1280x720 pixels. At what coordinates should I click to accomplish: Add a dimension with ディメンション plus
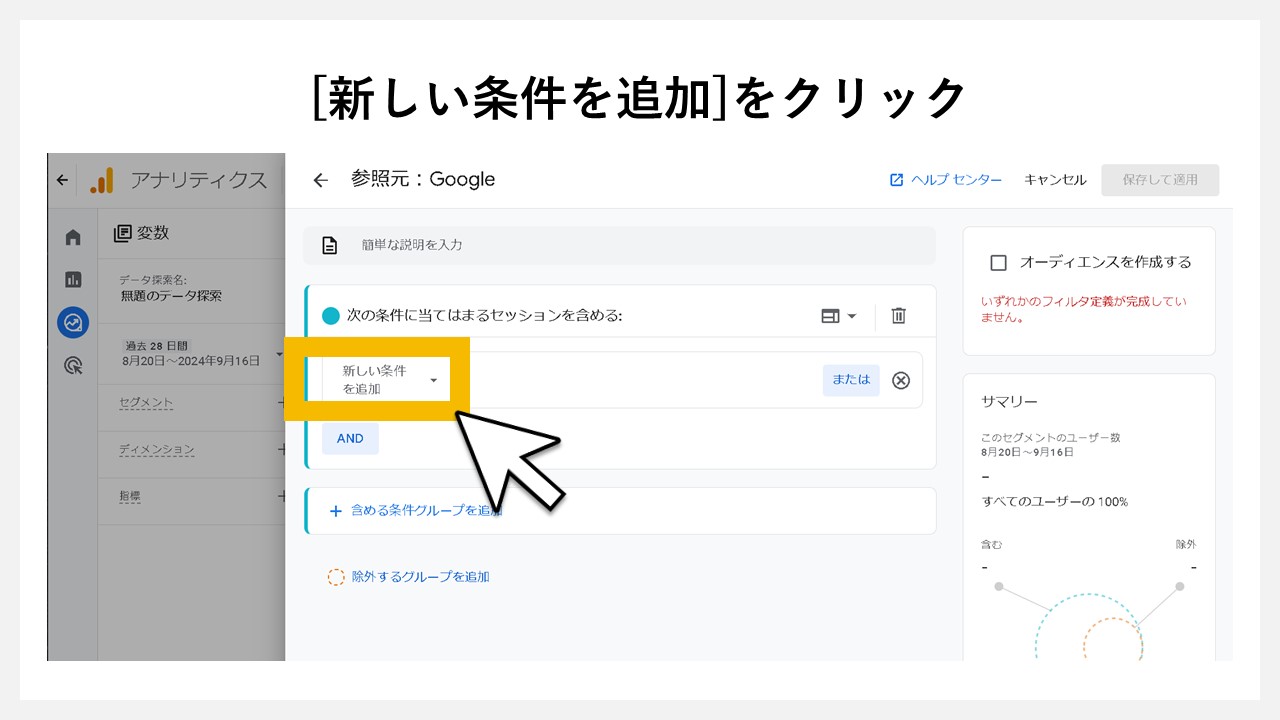point(280,450)
